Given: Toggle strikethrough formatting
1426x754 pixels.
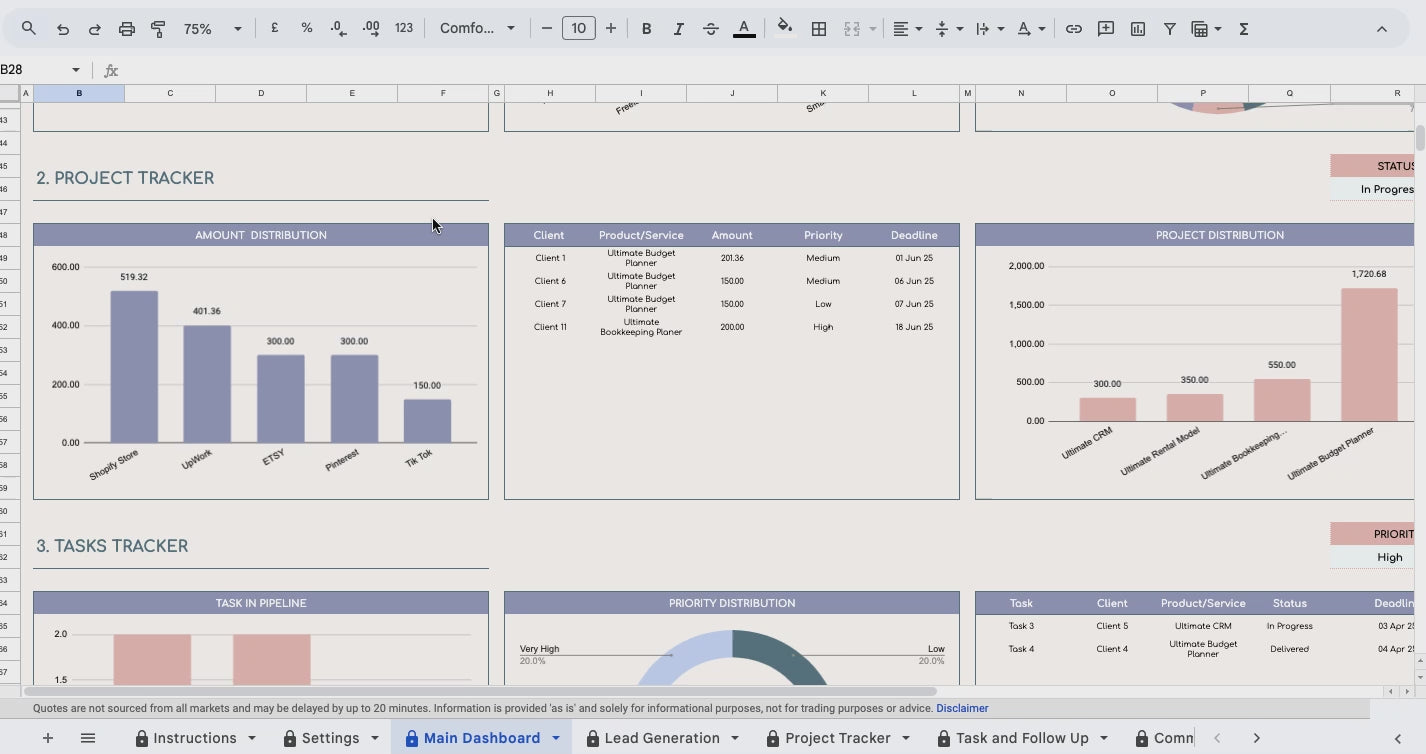Looking at the screenshot, I should click(x=711, y=29).
